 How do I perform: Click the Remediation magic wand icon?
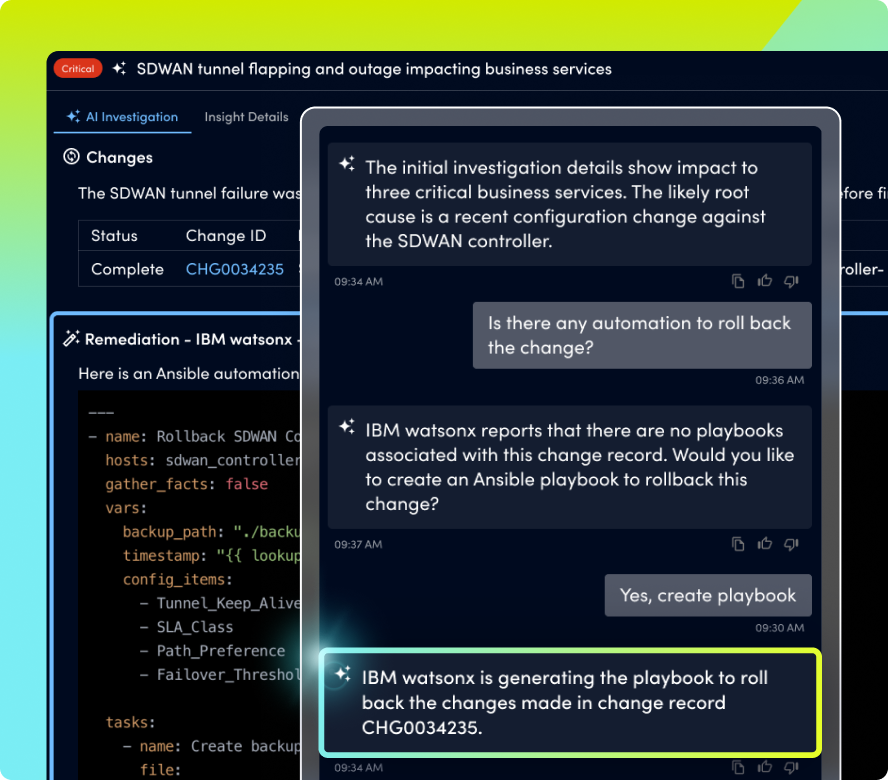[71, 339]
